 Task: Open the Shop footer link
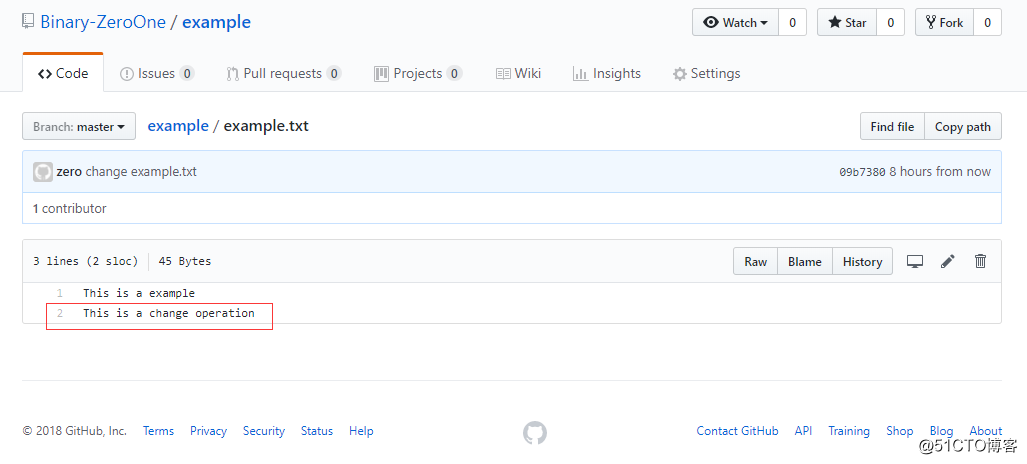pos(899,431)
